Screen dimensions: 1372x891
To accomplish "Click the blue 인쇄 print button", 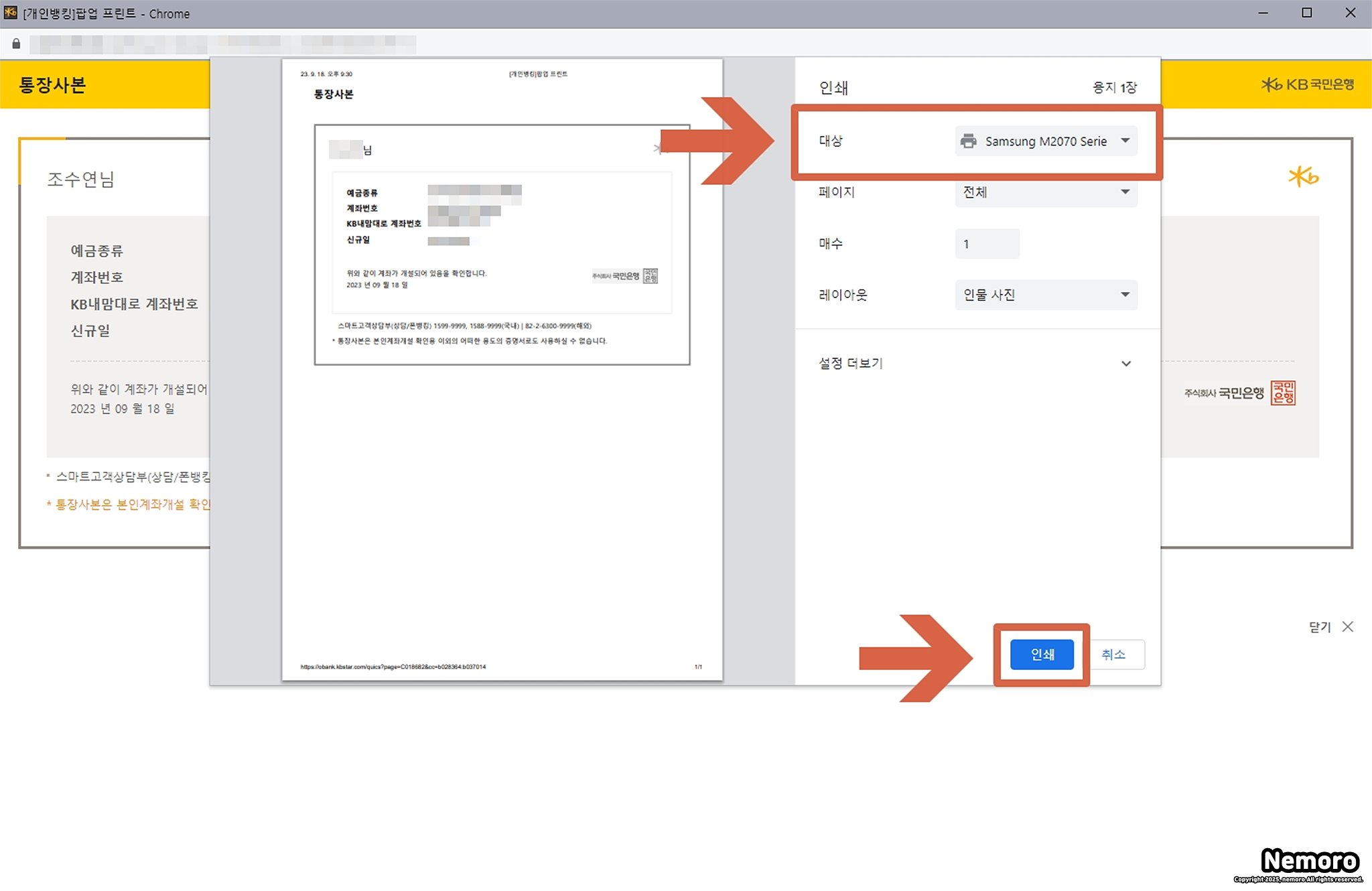I will [x=1041, y=655].
